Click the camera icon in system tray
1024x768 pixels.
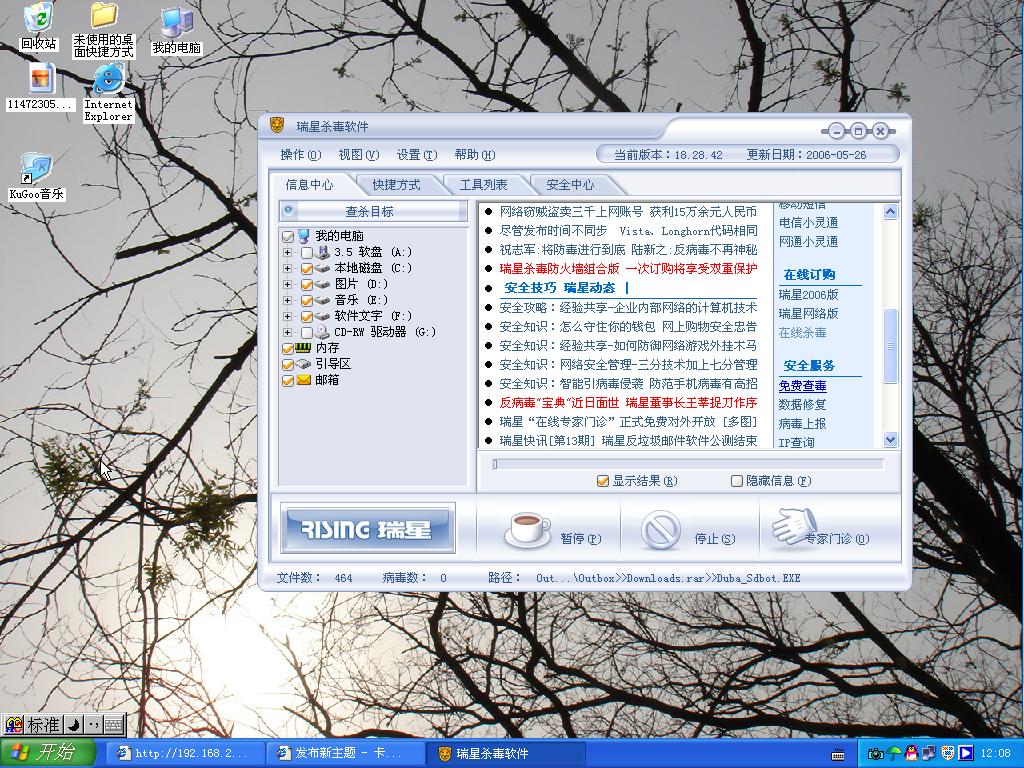point(874,754)
